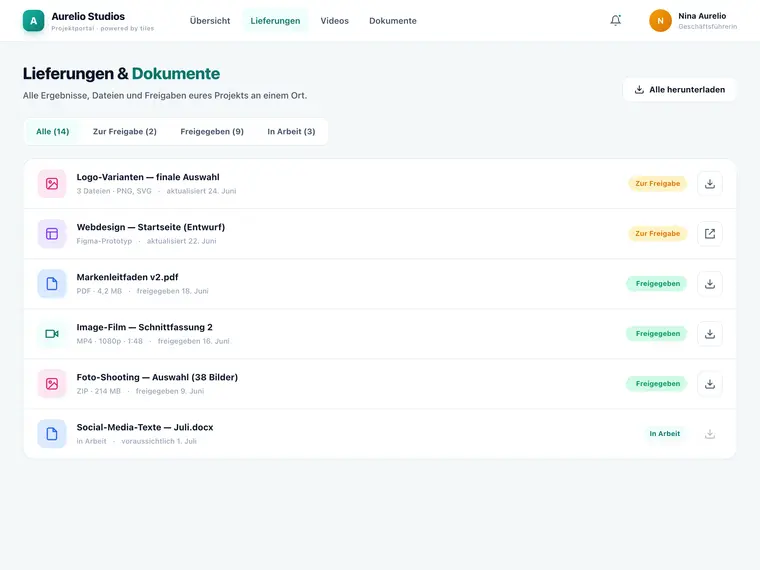Open the Videos navigation tab
This screenshot has width=760, height=570.
(x=334, y=21)
